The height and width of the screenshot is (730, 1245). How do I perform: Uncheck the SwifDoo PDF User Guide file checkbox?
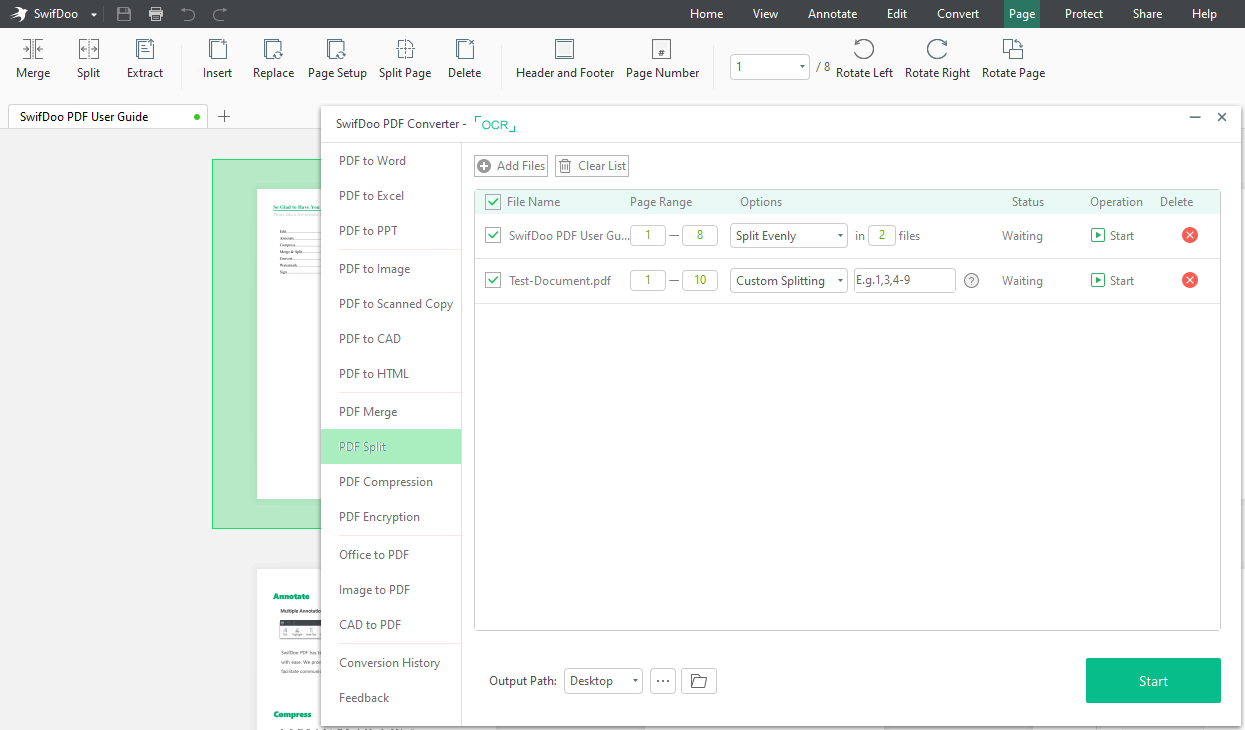point(493,236)
